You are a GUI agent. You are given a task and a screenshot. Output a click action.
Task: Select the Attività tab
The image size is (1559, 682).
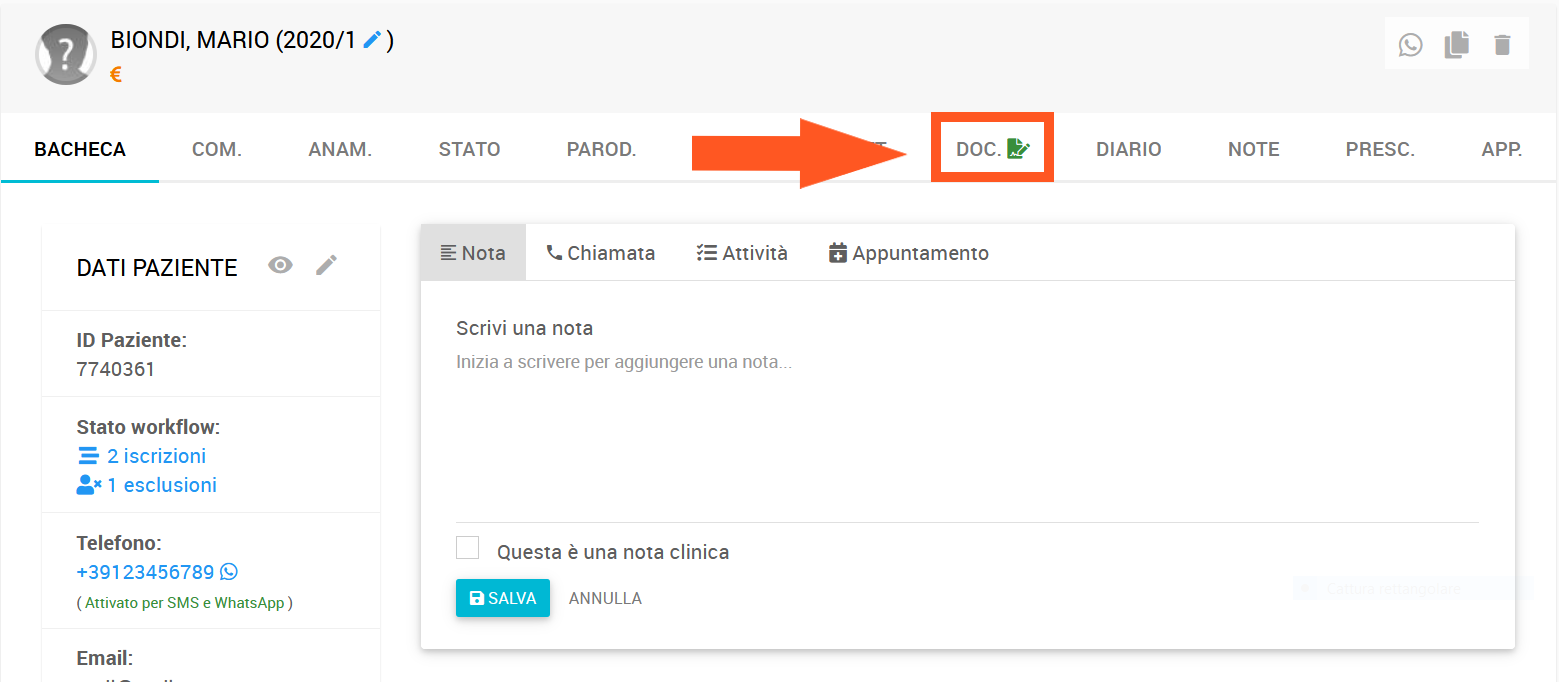point(742,253)
